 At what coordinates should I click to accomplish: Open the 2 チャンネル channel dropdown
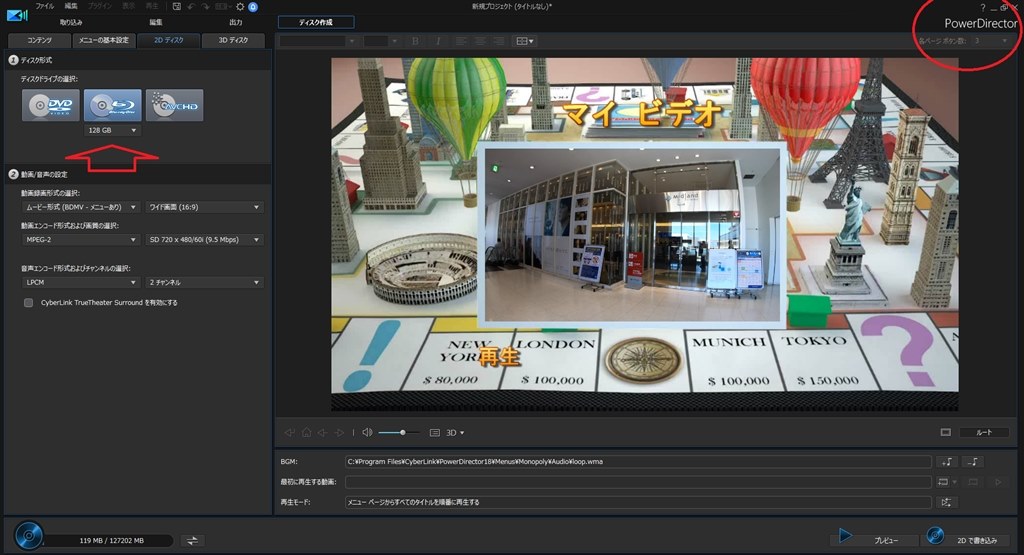click(x=204, y=282)
